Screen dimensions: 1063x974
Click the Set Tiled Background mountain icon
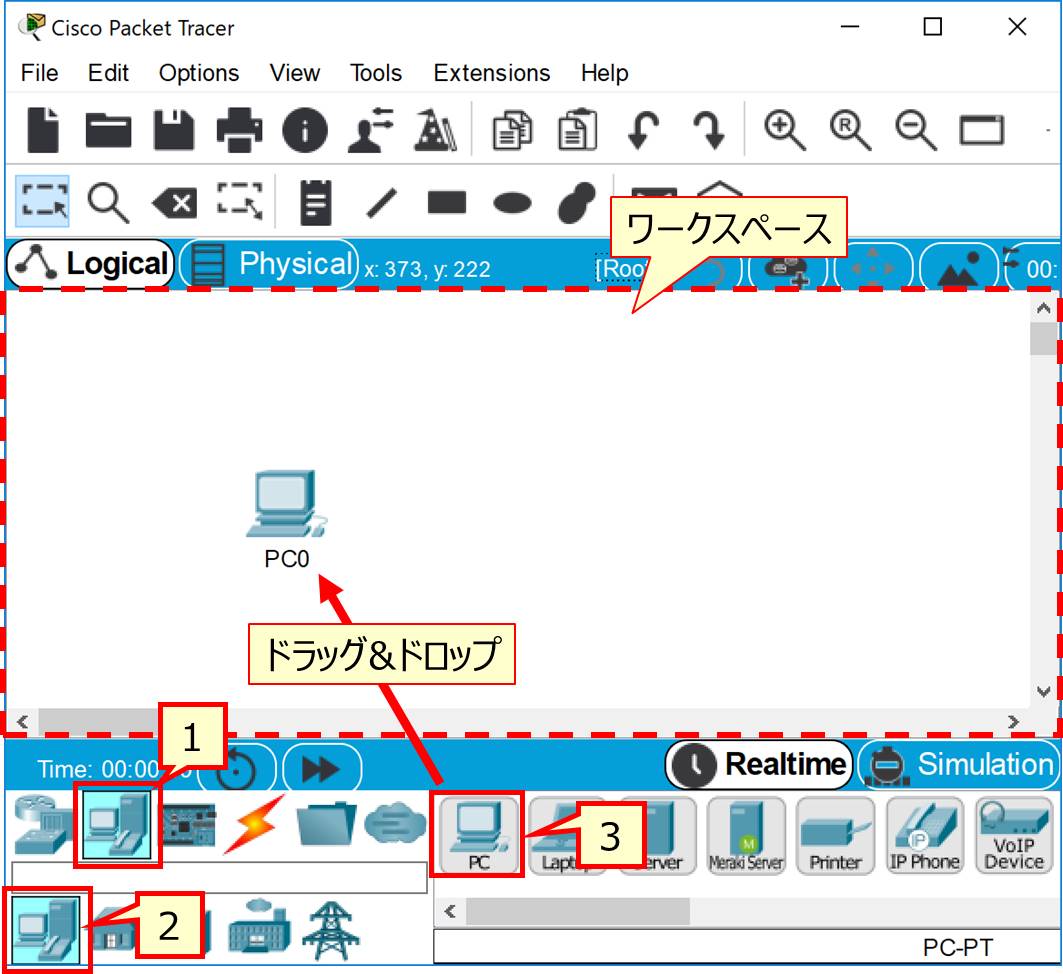958,268
